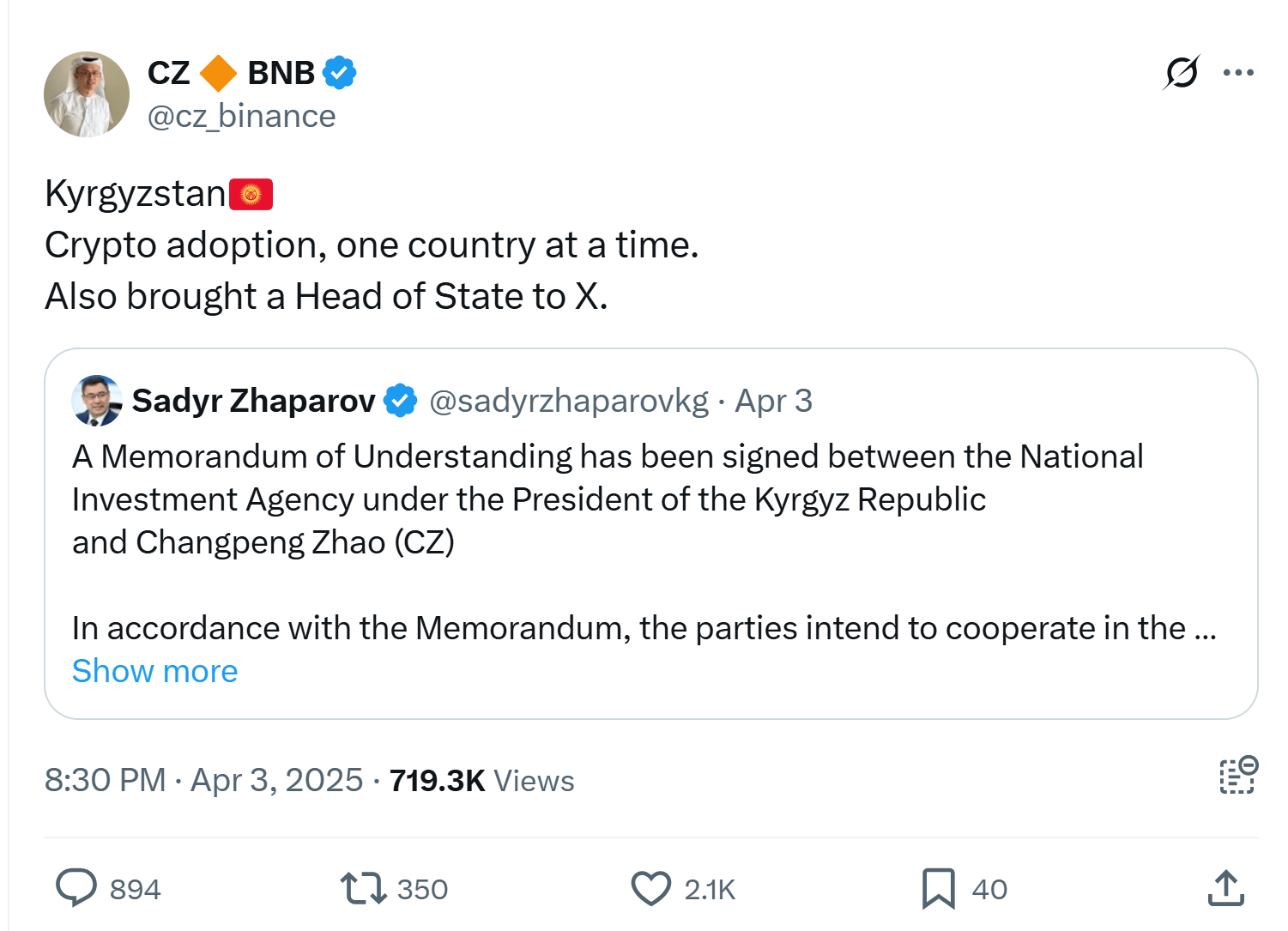1288x931 pixels.
Task: Repost with the retweet arrows icon
Action: point(364,888)
